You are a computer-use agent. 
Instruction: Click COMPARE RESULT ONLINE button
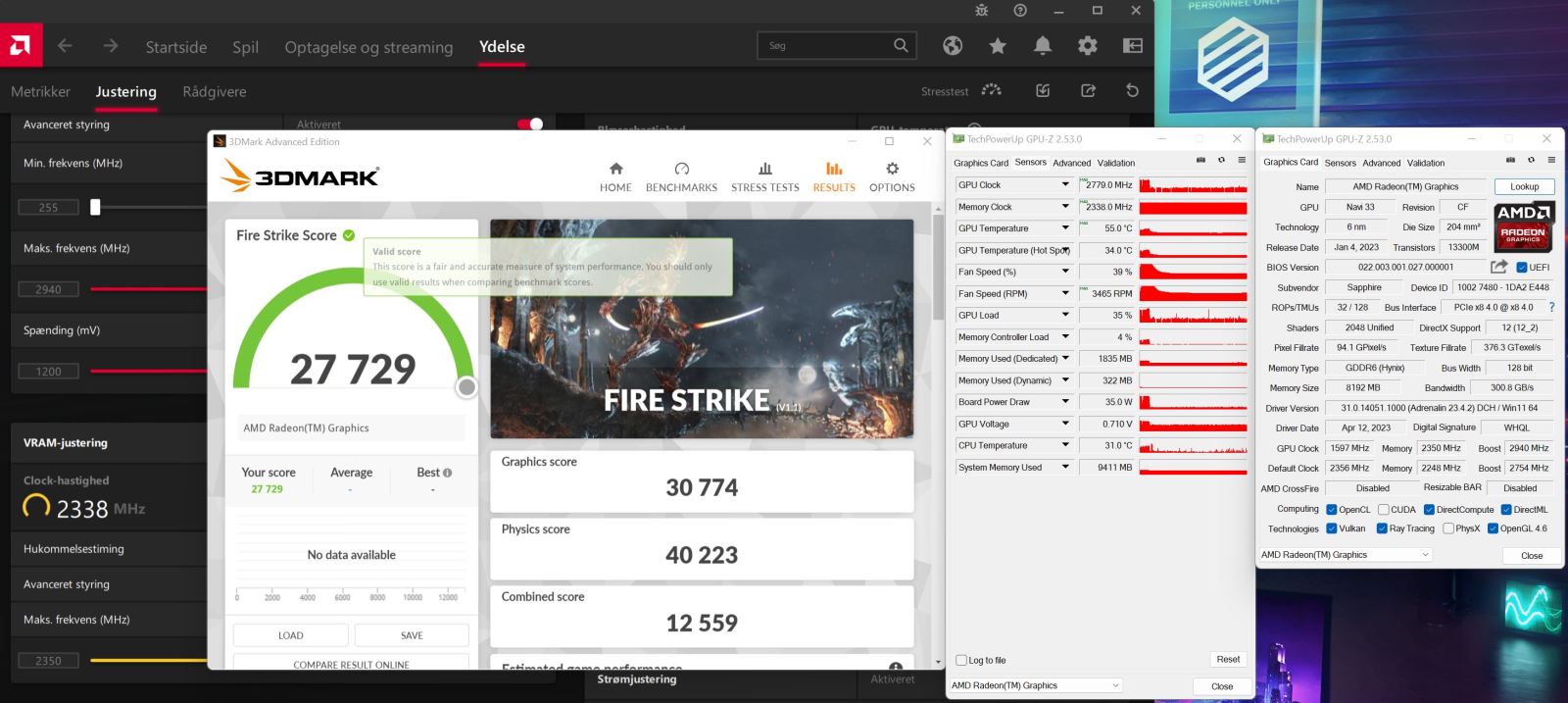pyautogui.click(x=351, y=664)
